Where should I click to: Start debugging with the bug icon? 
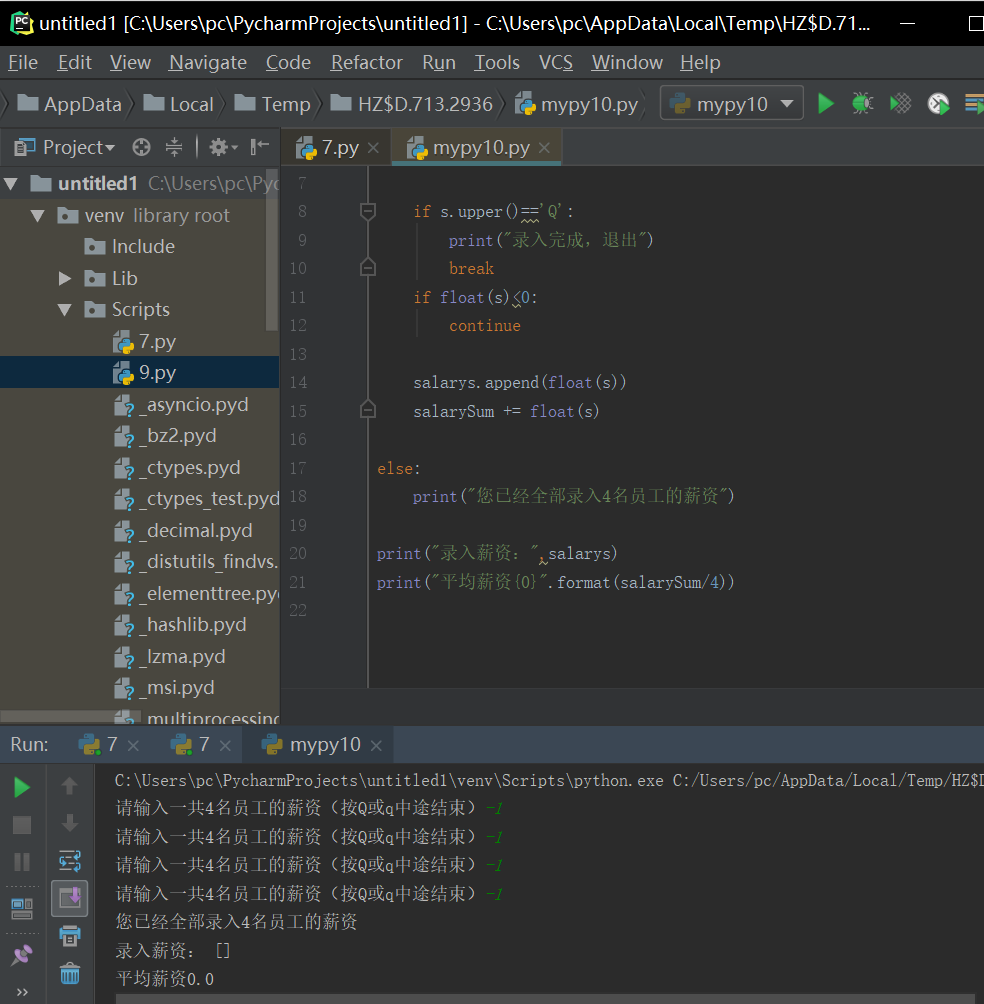[862, 103]
